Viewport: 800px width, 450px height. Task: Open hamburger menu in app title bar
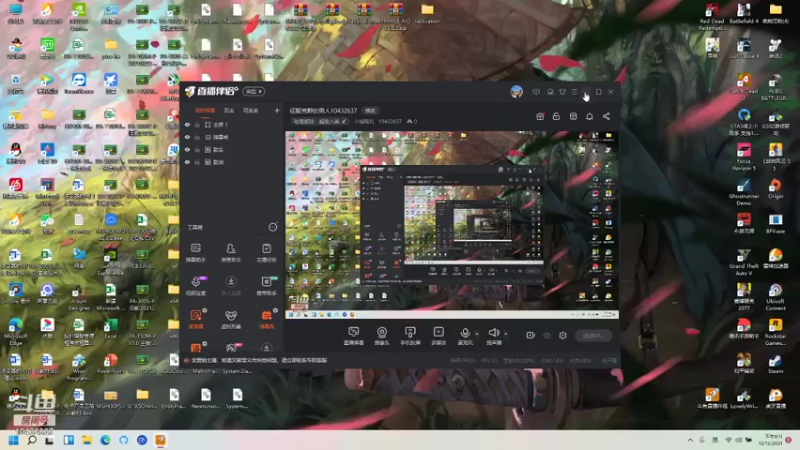pos(574,92)
